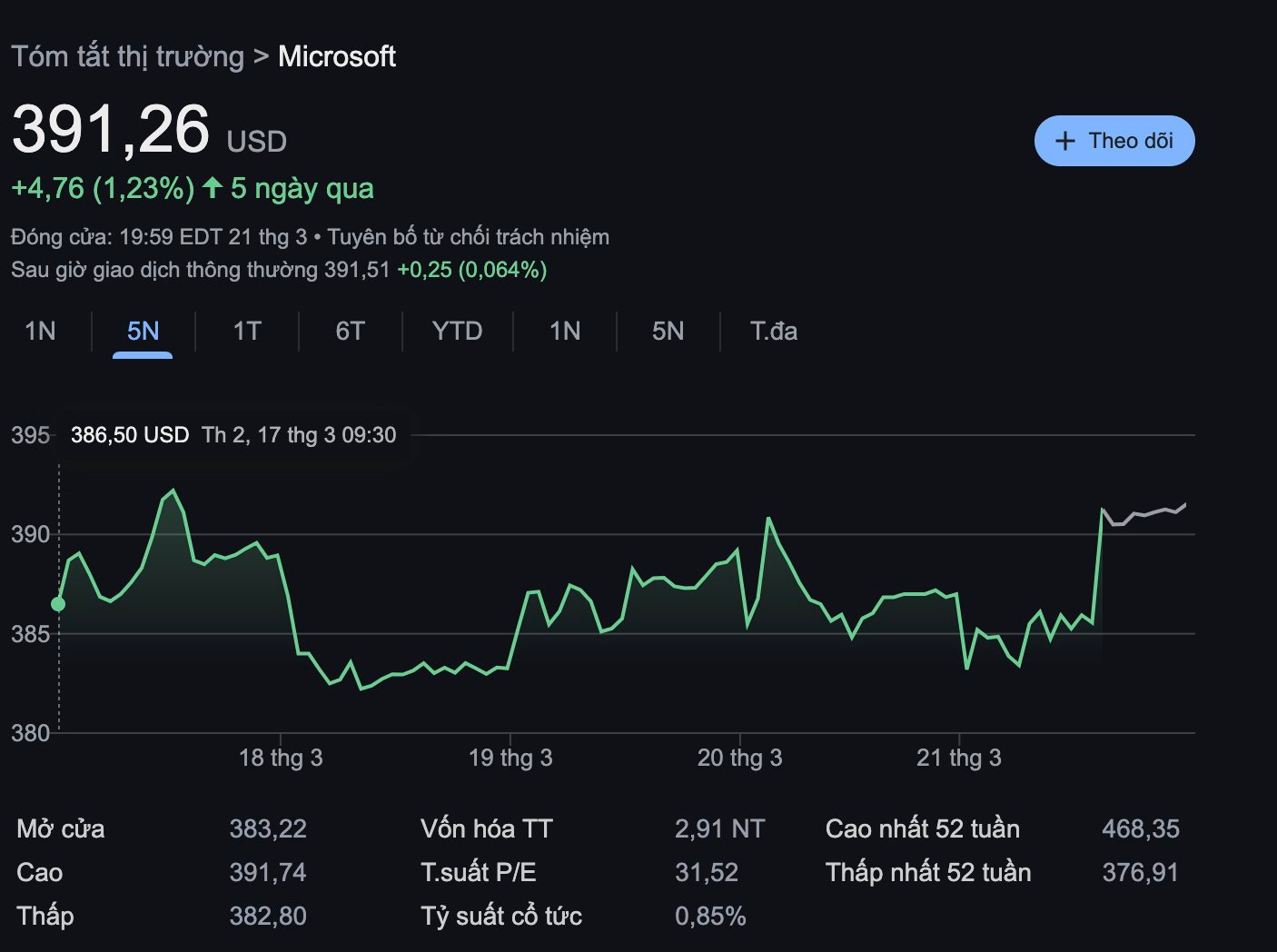
Task: Click the Theo dõi follow button
Action: (1114, 141)
